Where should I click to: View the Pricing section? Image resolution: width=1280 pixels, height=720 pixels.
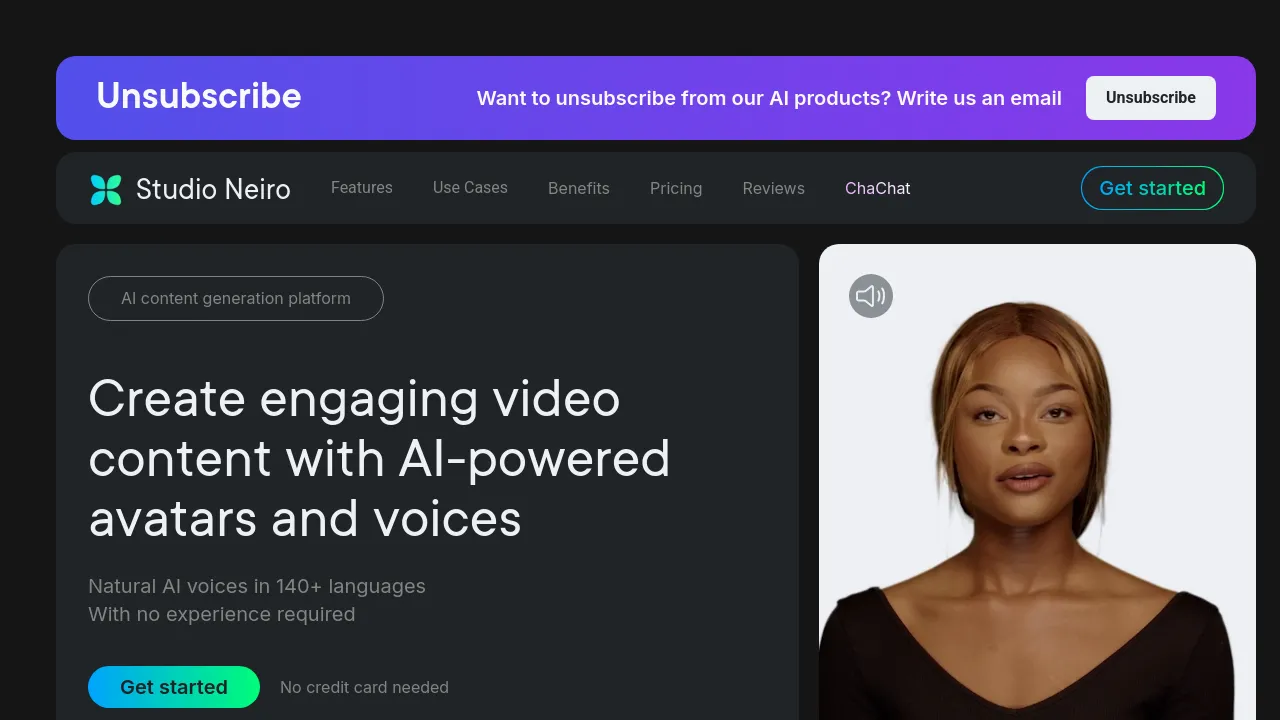tap(676, 188)
